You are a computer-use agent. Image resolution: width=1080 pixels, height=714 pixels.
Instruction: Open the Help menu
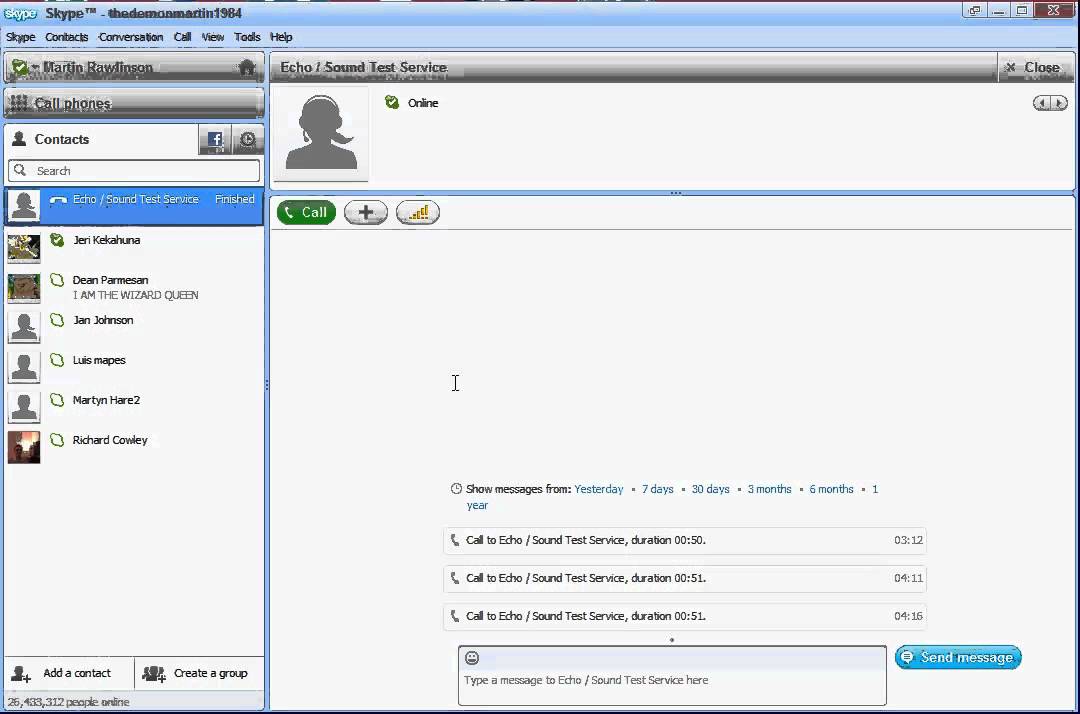pos(281,37)
